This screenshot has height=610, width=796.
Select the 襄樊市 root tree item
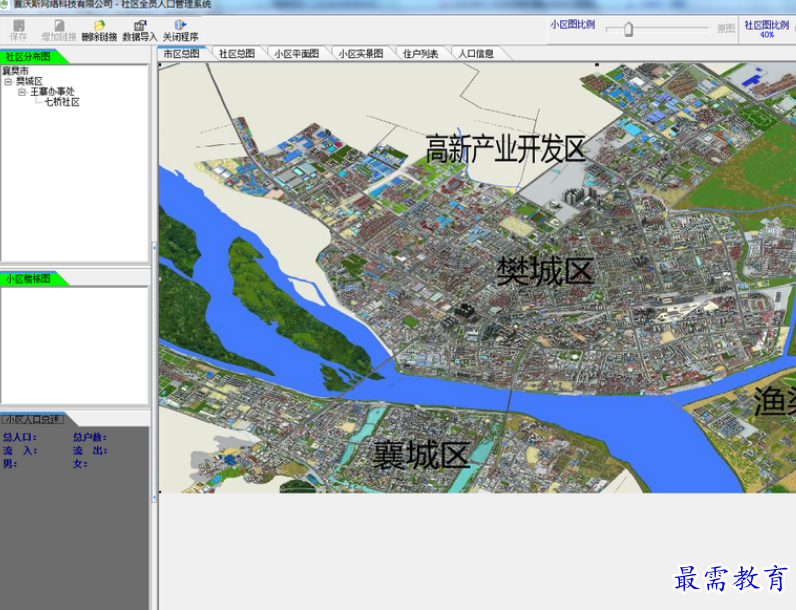tap(15, 71)
